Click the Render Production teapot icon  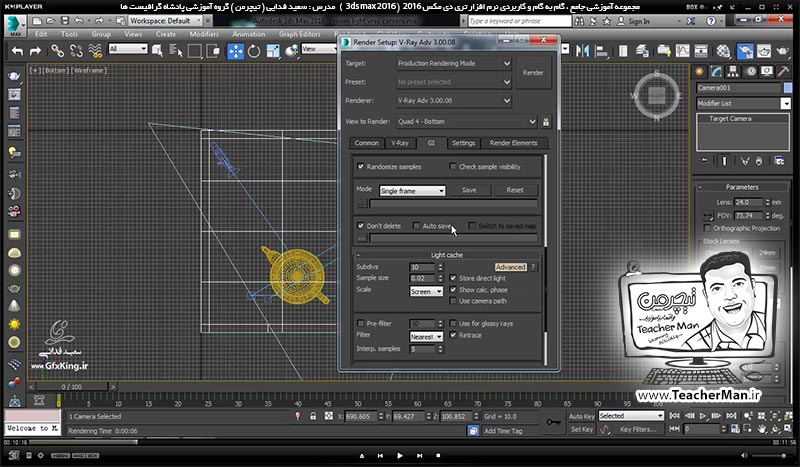(x=783, y=51)
